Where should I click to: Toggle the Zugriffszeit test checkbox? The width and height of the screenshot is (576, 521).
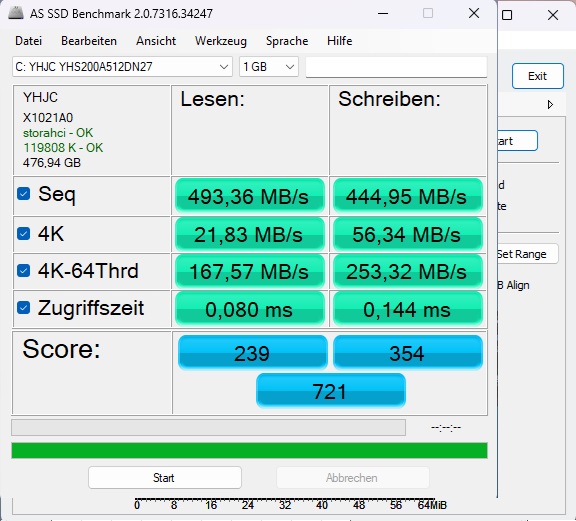coord(24,308)
